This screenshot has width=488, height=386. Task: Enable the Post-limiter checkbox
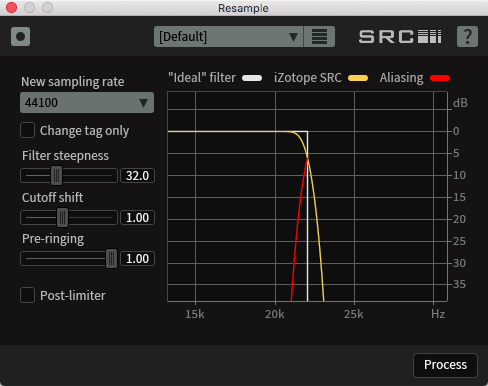click(27, 295)
